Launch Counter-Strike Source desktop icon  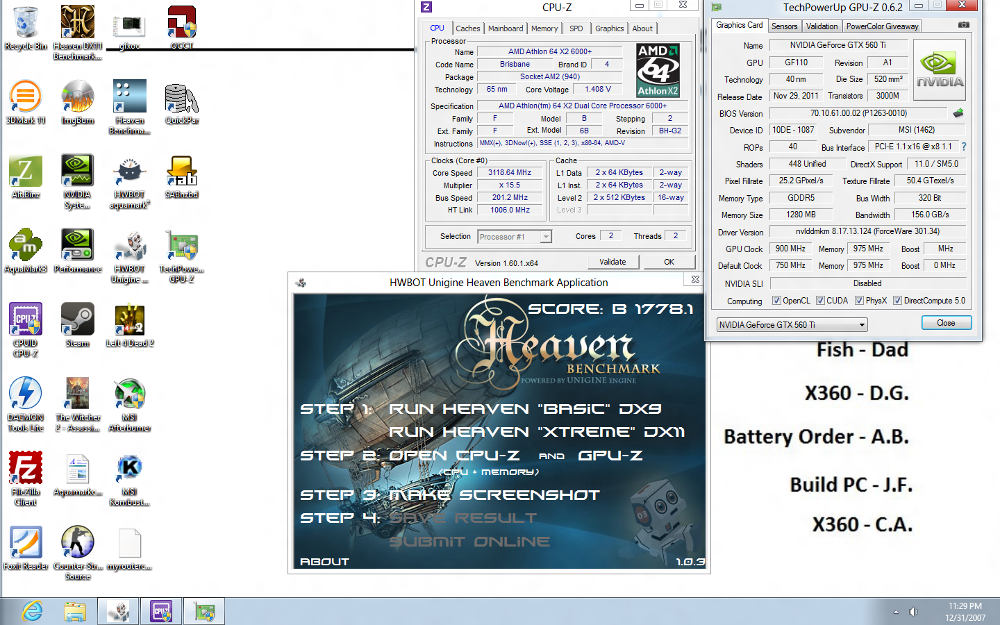click(x=78, y=553)
